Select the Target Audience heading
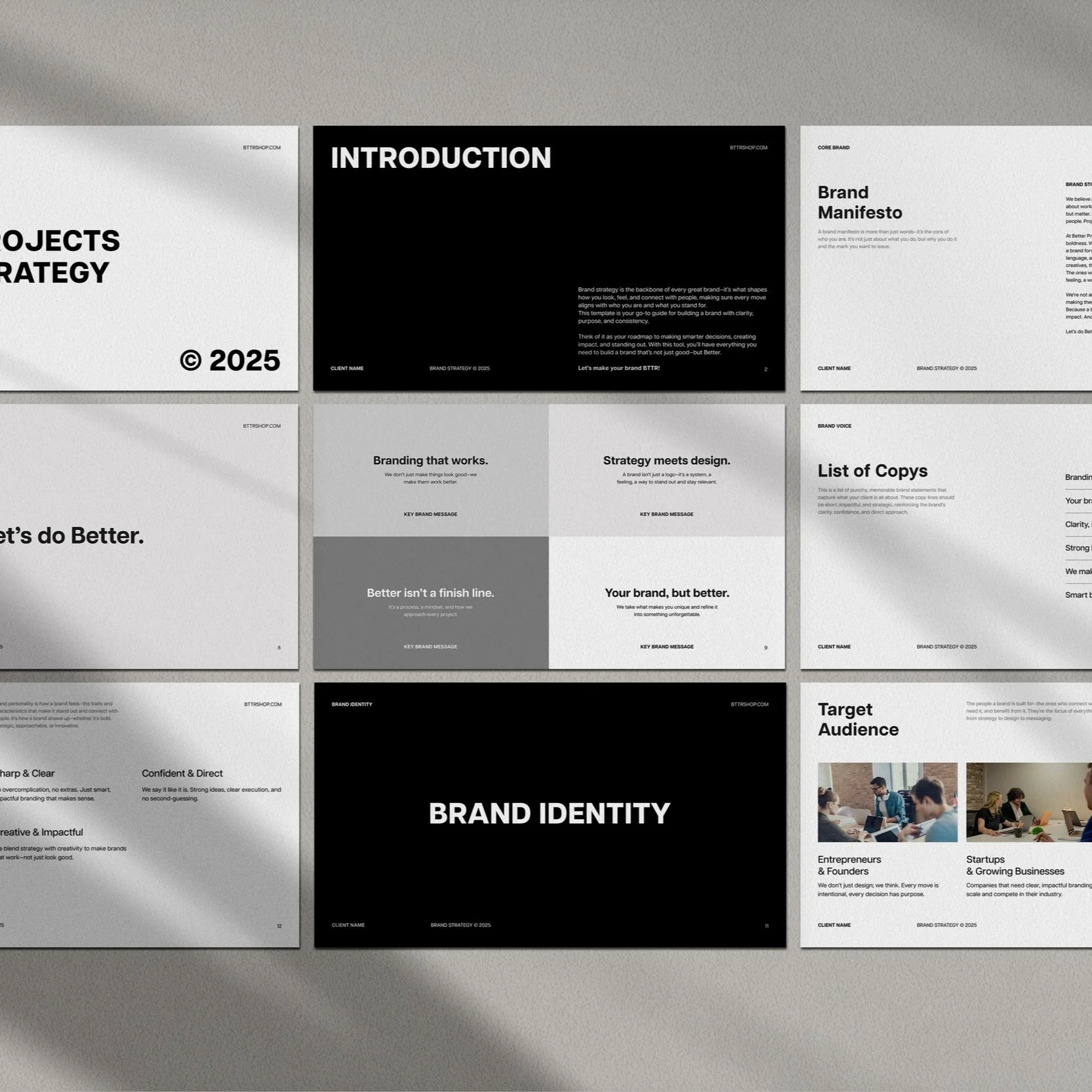 click(858, 719)
